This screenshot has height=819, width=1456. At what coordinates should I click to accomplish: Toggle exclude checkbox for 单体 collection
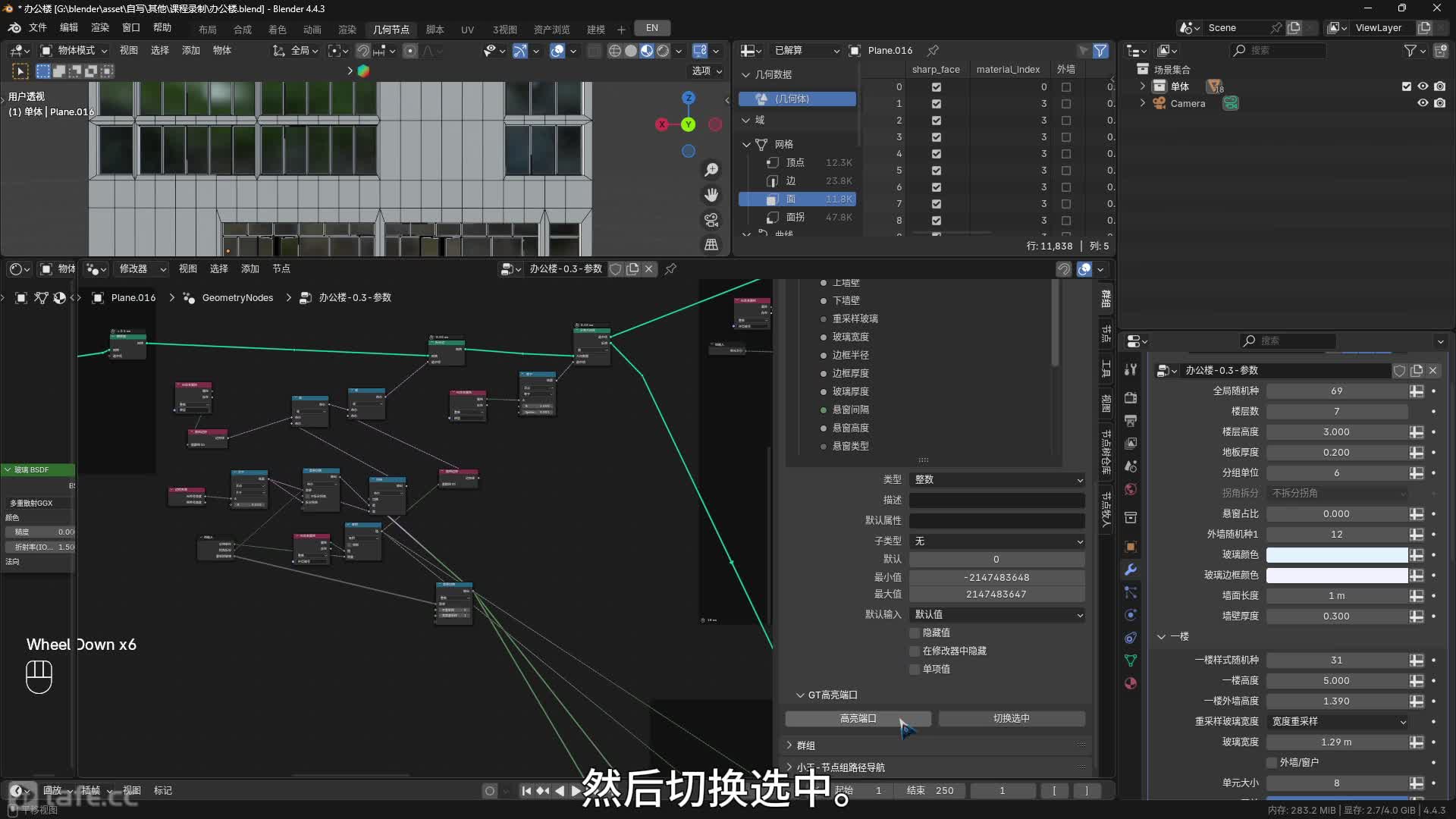[1407, 86]
